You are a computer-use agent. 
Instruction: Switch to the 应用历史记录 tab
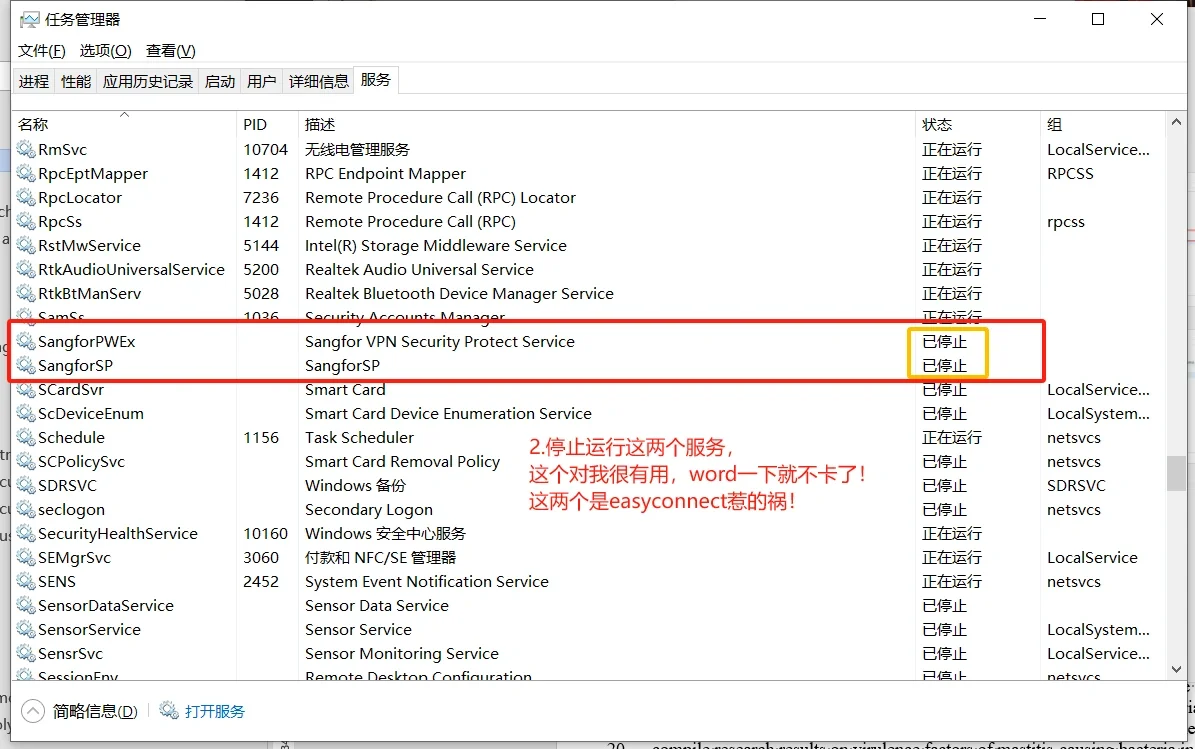click(x=148, y=82)
